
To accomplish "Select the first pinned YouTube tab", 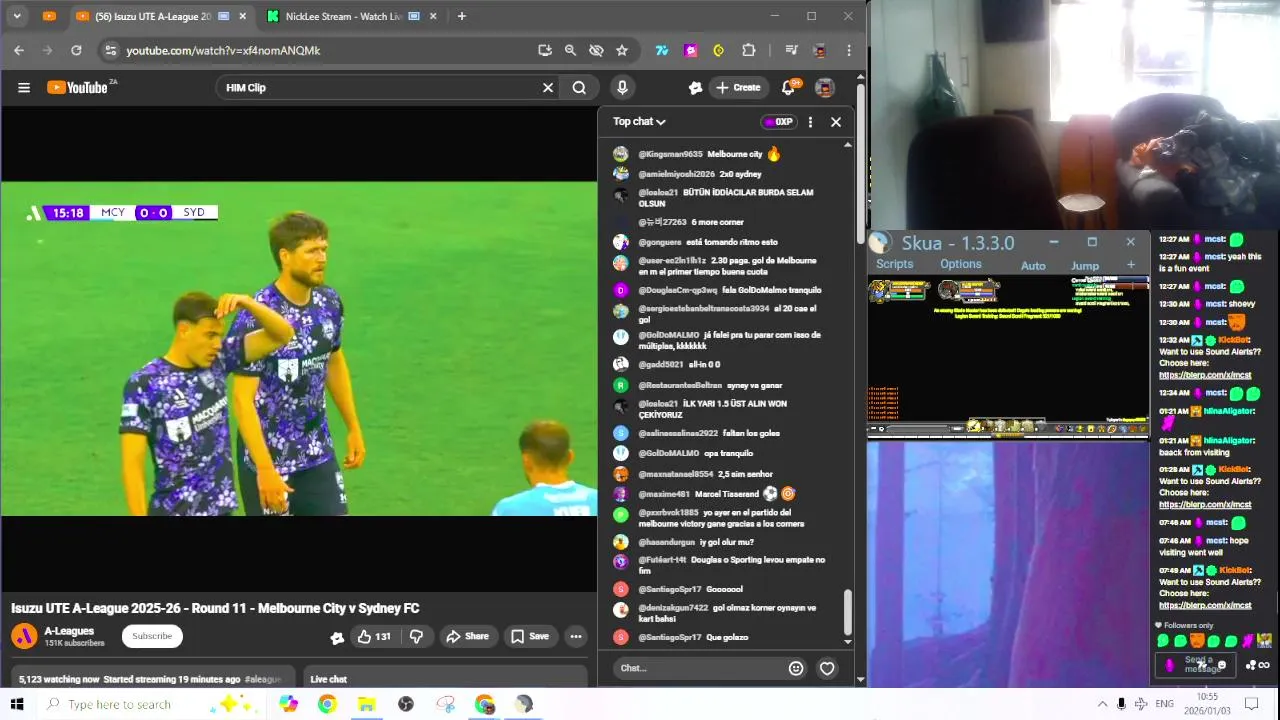I will [50, 16].
